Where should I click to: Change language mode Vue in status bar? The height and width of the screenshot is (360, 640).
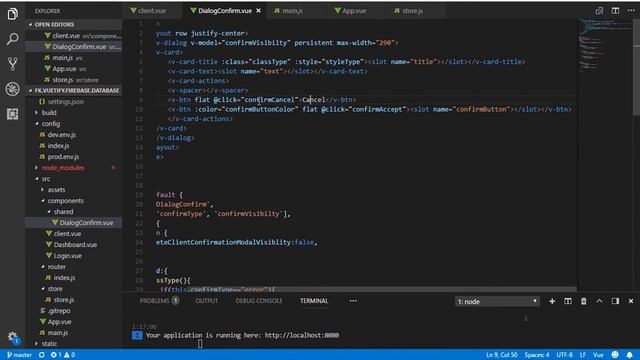tap(598, 355)
